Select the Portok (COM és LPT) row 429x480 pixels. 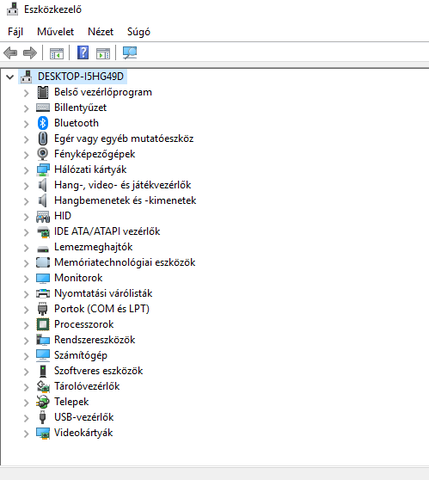(x=102, y=309)
